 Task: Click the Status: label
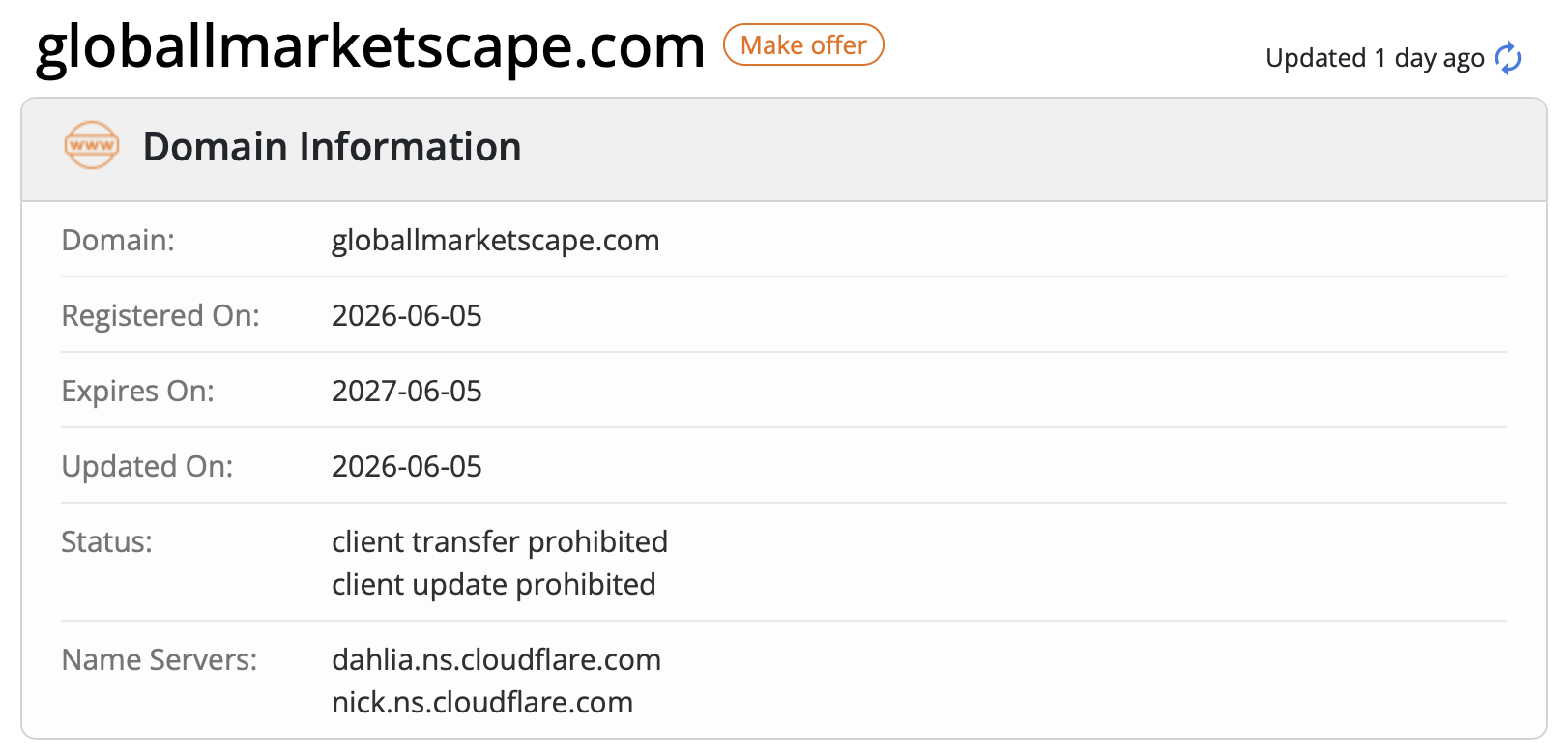[x=106, y=542]
